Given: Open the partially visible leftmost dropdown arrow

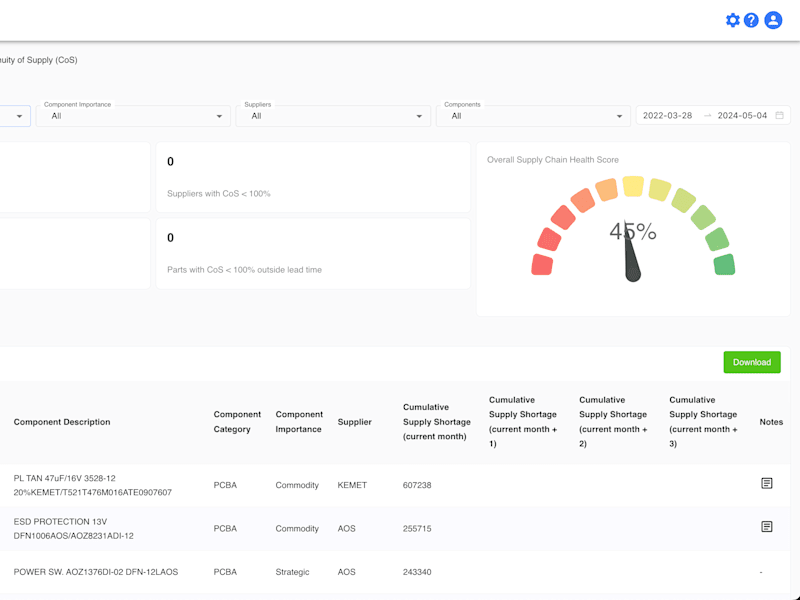Looking at the screenshot, I should [19, 116].
